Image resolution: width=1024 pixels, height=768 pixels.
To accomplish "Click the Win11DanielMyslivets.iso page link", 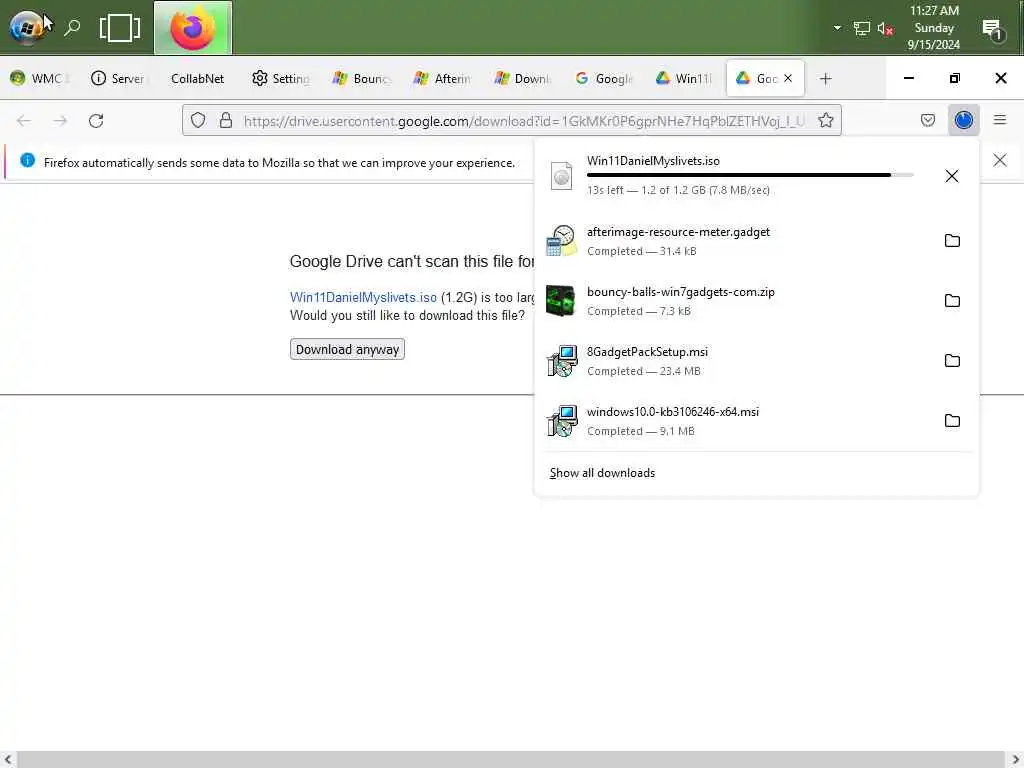I will point(363,297).
